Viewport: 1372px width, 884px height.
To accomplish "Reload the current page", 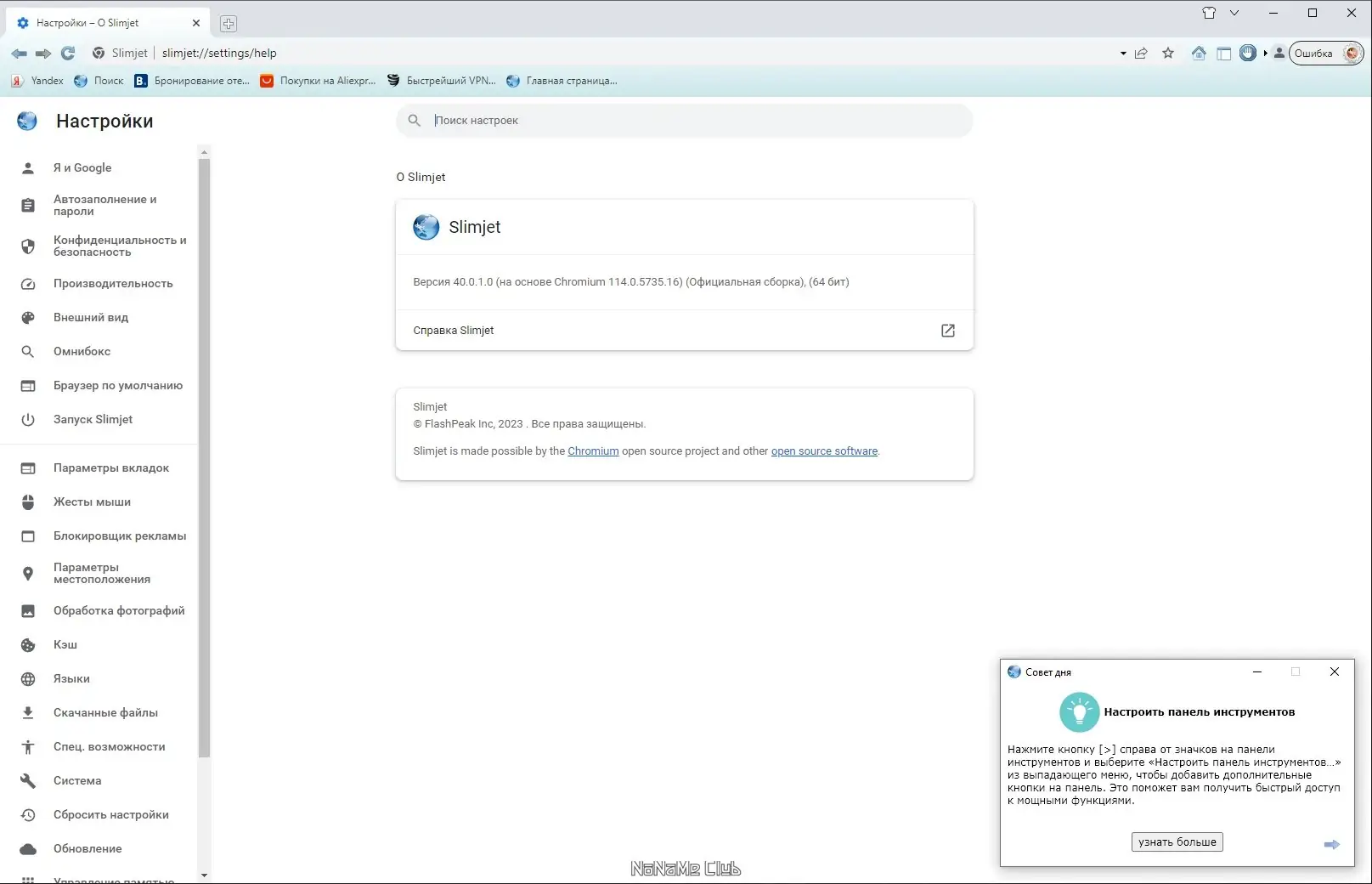I will click(68, 53).
